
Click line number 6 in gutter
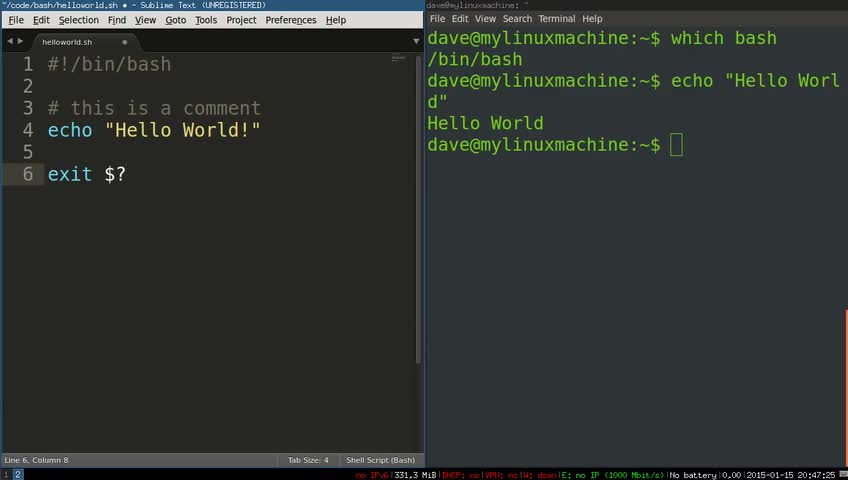point(28,174)
